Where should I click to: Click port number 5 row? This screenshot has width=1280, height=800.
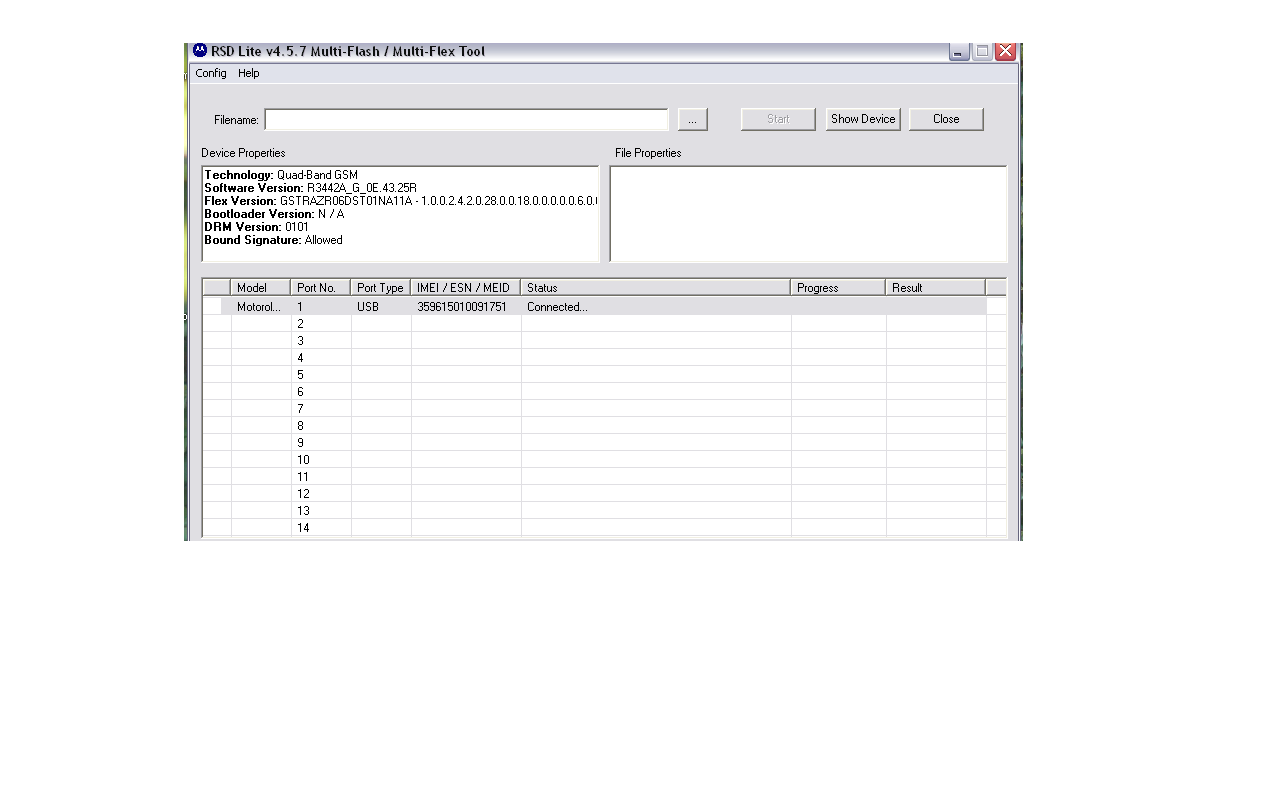(604, 375)
